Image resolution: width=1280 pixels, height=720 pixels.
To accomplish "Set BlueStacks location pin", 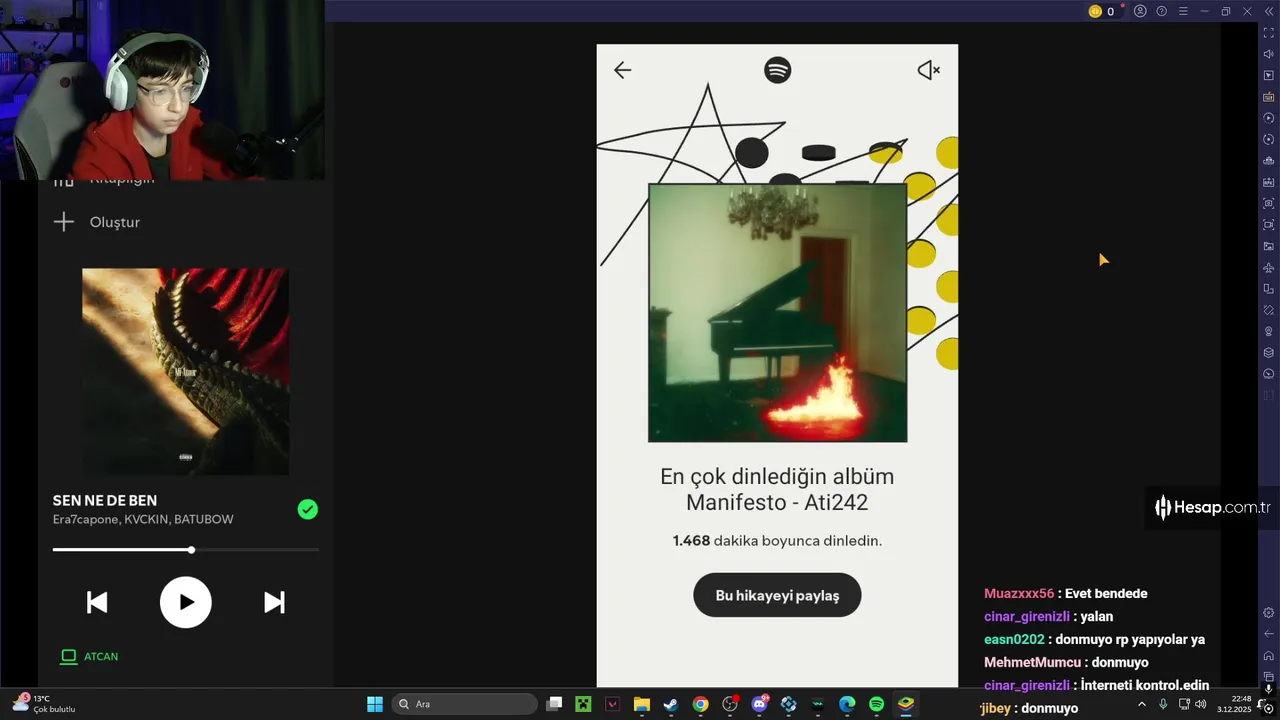I will click(x=1268, y=331).
